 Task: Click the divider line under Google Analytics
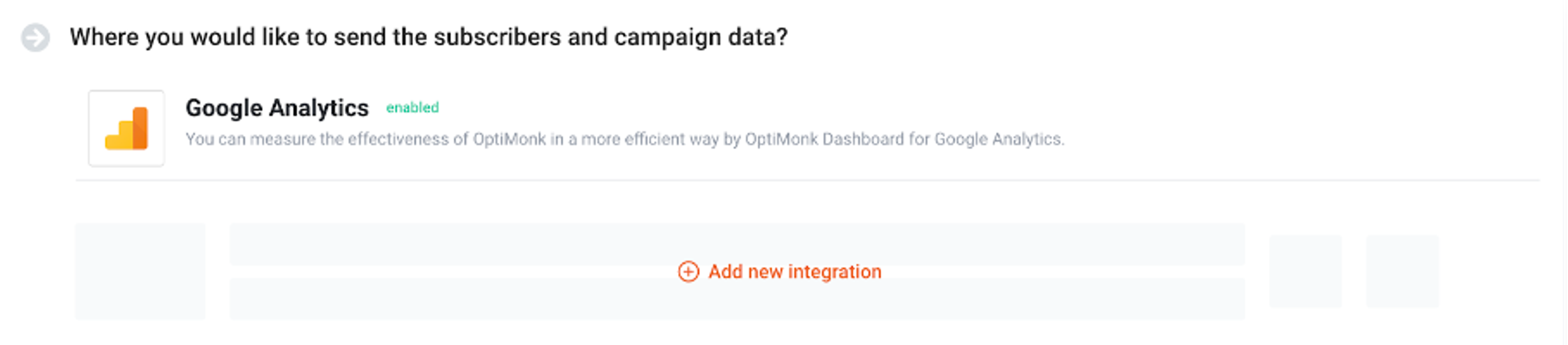[807, 180]
